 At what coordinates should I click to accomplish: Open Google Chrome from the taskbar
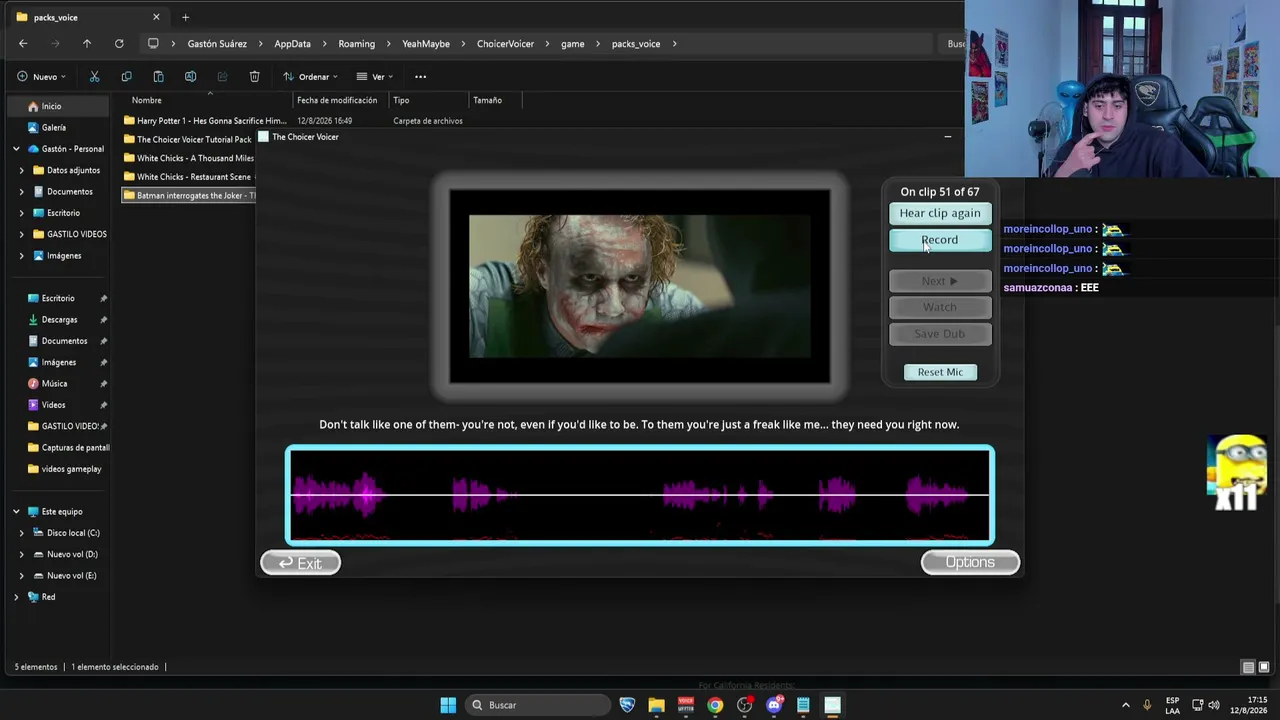click(x=715, y=705)
